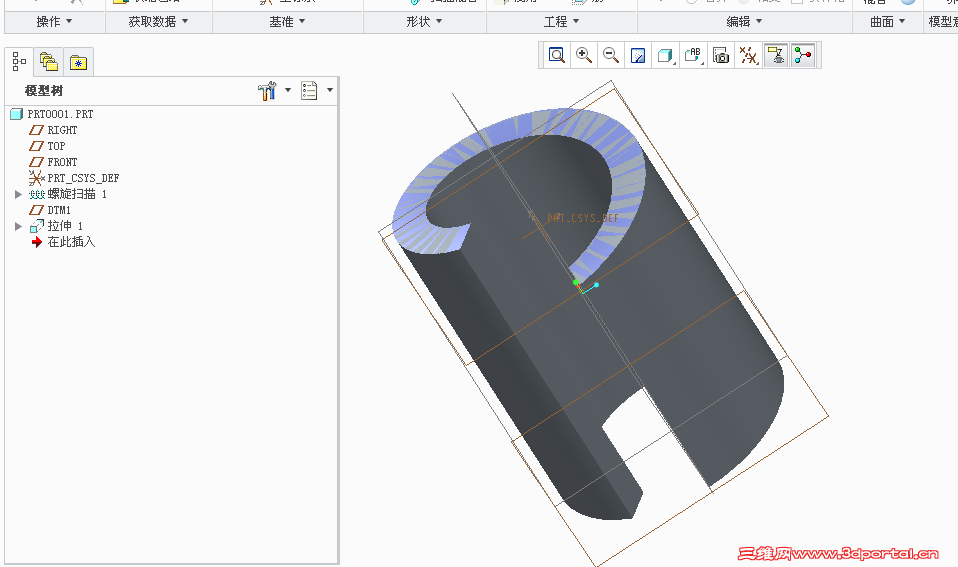Switch to the Folder Browser tab icon

pos(49,62)
